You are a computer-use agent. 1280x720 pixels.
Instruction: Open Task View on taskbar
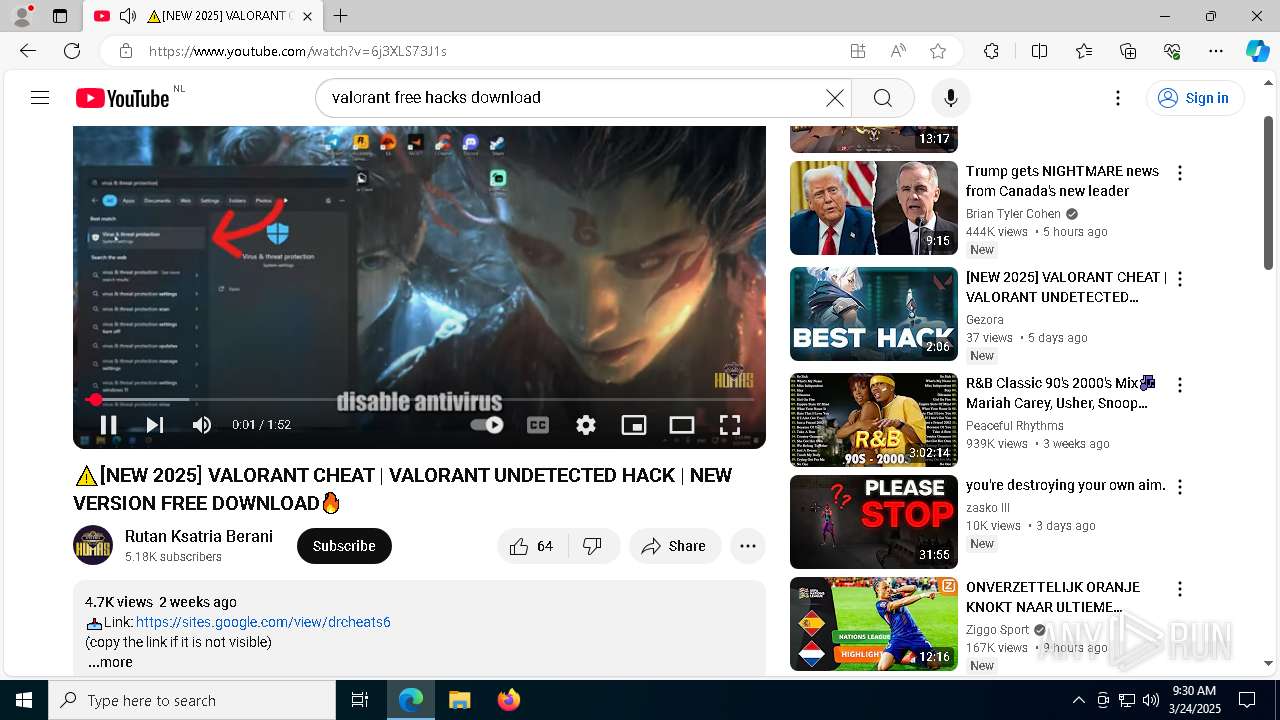tap(360, 700)
